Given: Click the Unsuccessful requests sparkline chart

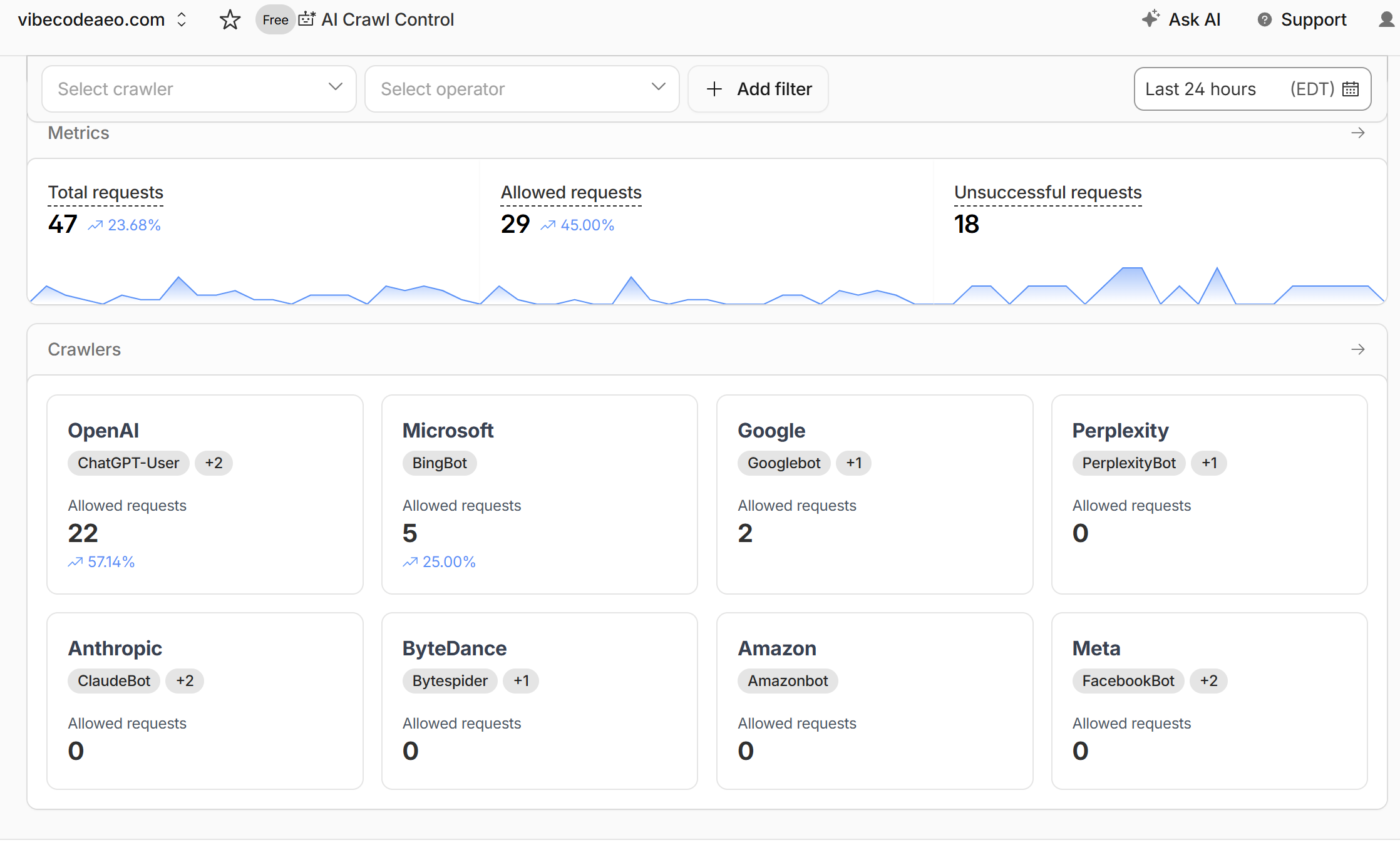Looking at the screenshot, I should point(1159,285).
